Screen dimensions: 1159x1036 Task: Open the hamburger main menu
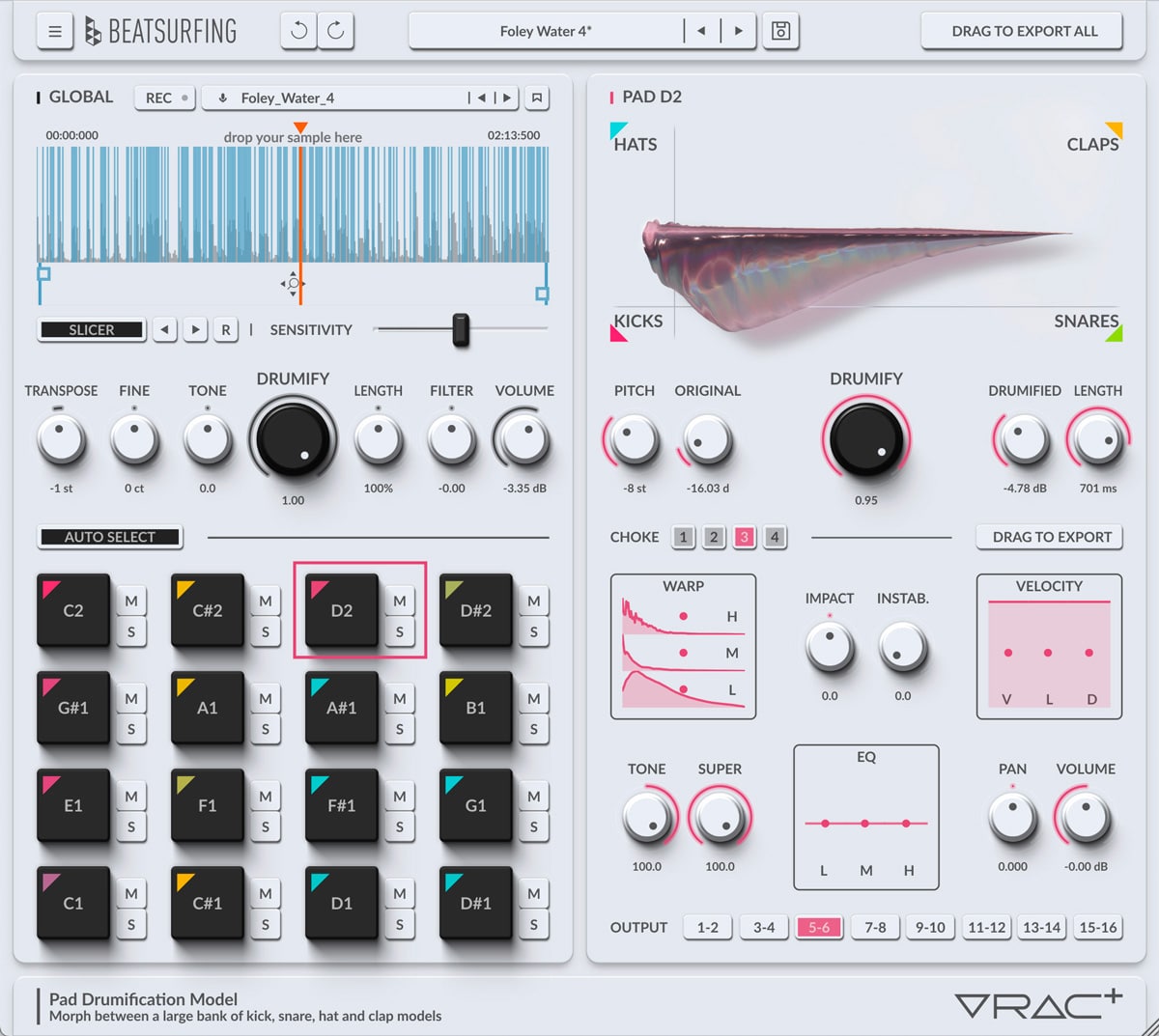click(55, 32)
